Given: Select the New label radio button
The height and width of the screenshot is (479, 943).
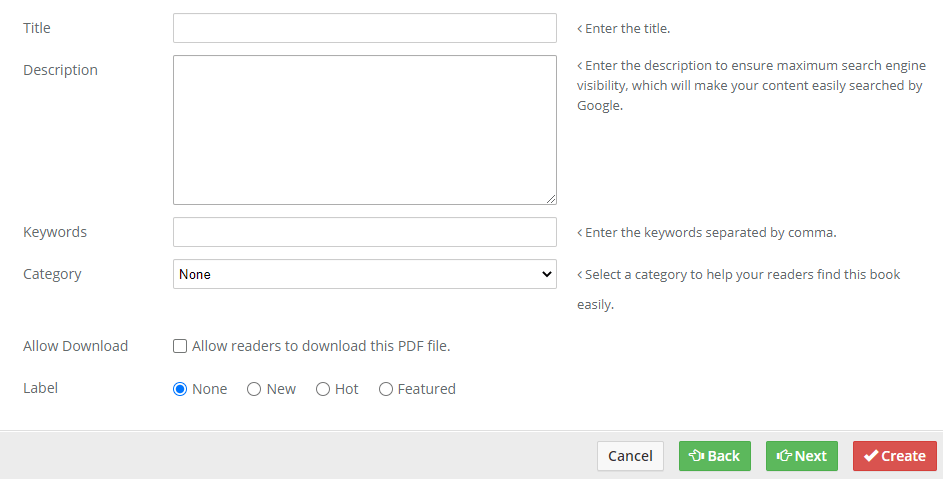Looking at the screenshot, I should [254, 389].
